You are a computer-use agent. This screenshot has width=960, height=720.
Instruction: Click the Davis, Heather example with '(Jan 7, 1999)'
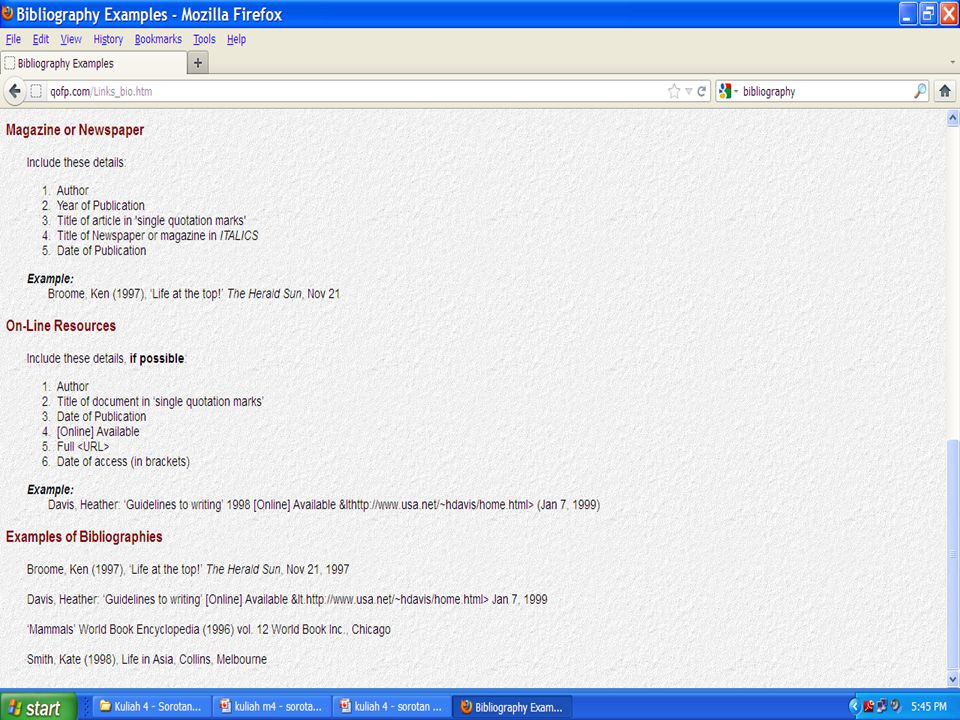[x=324, y=505]
